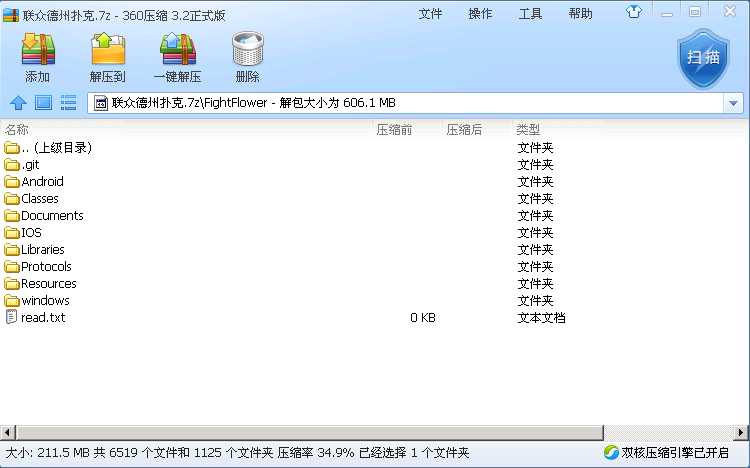This screenshot has height=468, width=750.
Task: Click the 一键解压 (One-click extract) icon
Action: pyautogui.click(x=178, y=49)
